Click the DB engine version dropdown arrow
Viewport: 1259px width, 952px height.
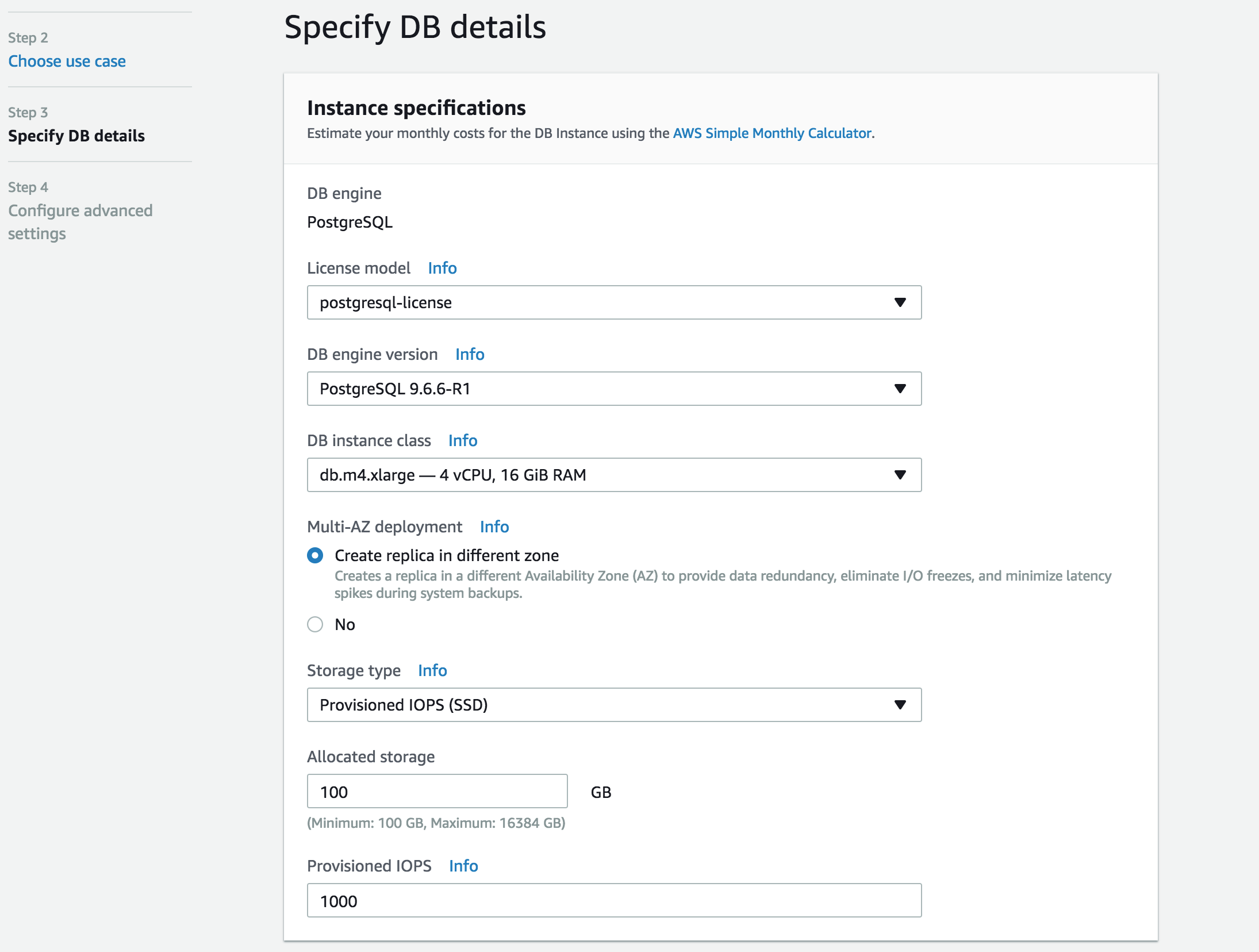coord(900,389)
